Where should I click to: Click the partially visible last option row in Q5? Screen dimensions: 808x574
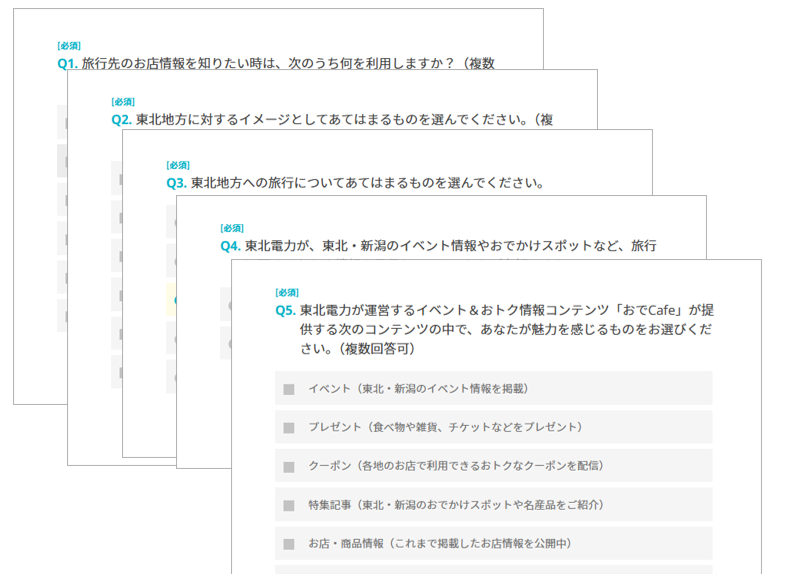click(x=493, y=570)
